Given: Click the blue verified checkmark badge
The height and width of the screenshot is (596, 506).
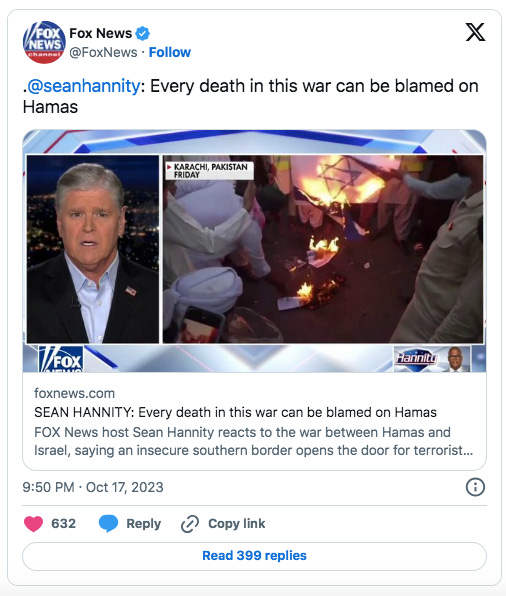Looking at the screenshot, I should [x=143, y=34].
